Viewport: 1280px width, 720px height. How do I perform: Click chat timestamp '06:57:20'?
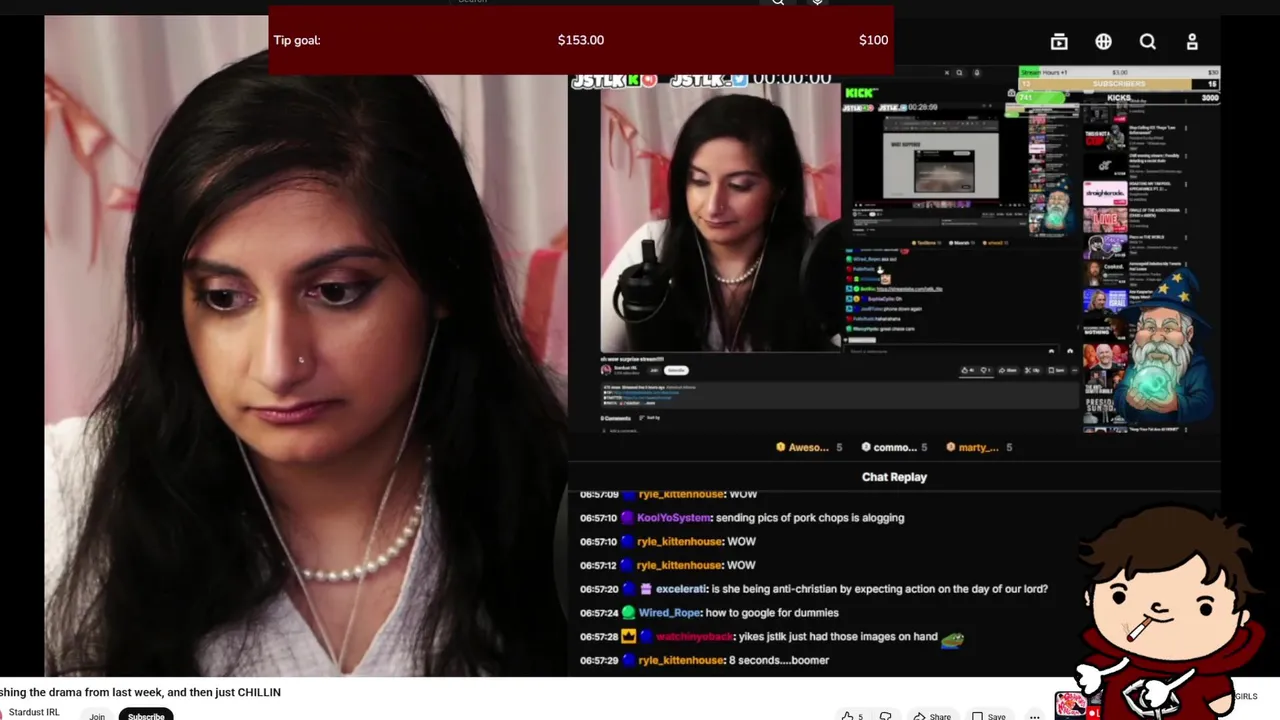[x=599, y=589]
